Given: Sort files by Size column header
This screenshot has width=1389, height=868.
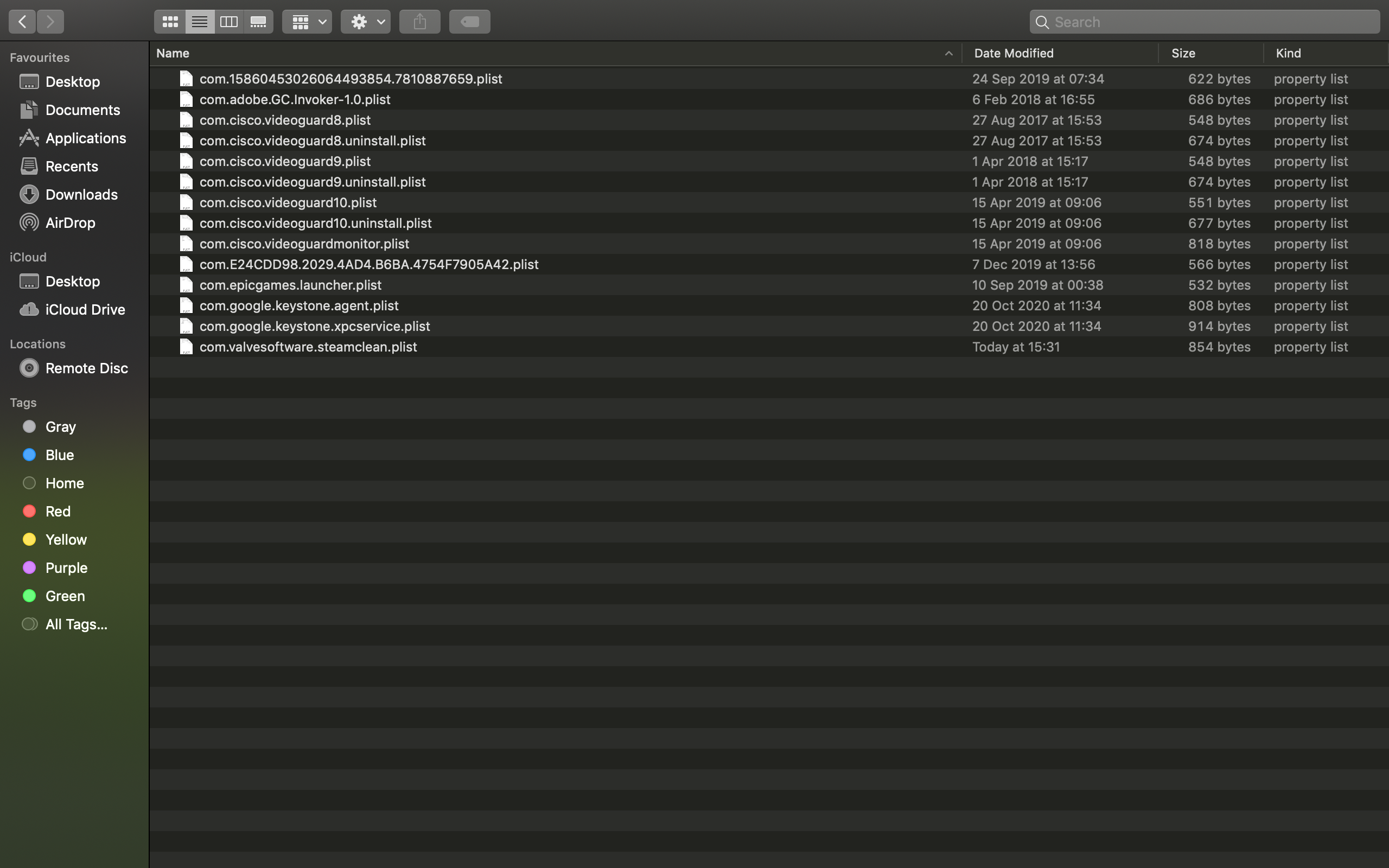Looking at the screenshot, I should [x=1183, y=53].
